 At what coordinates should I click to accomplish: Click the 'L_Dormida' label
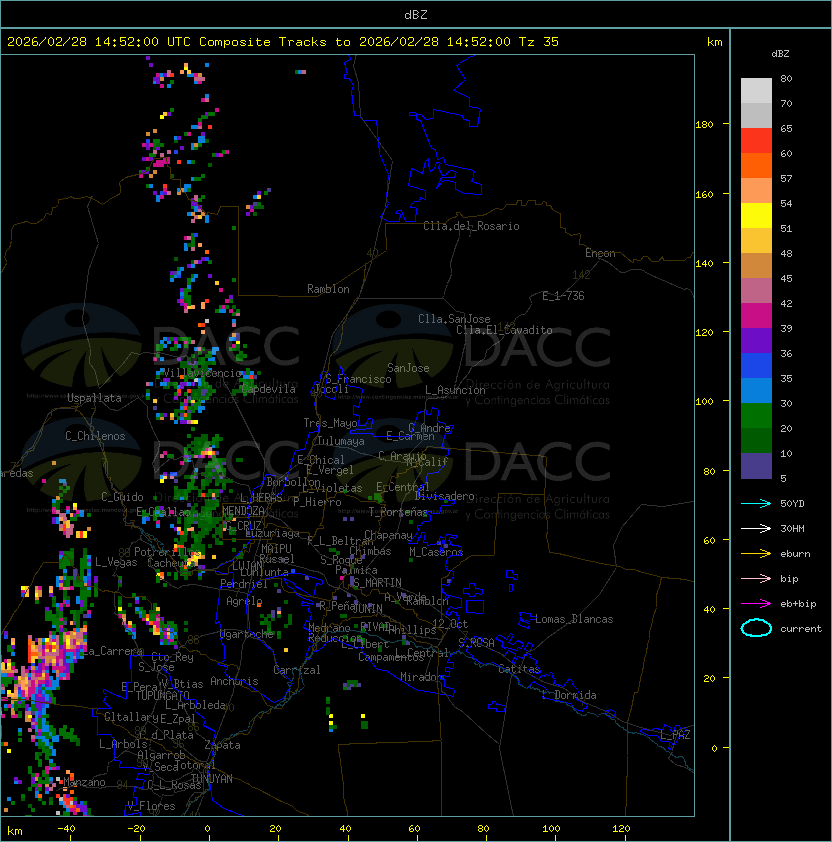[x=569, y=695]
